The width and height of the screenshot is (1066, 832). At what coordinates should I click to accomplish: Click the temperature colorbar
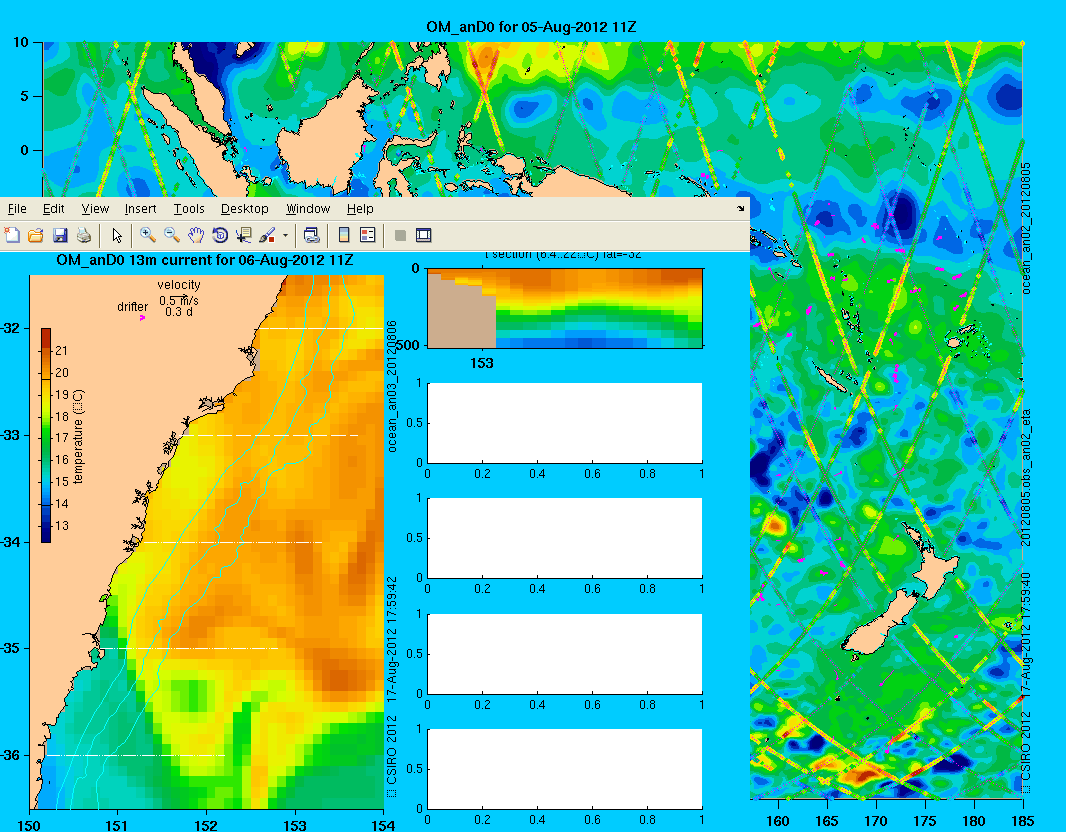pos(46,435)
